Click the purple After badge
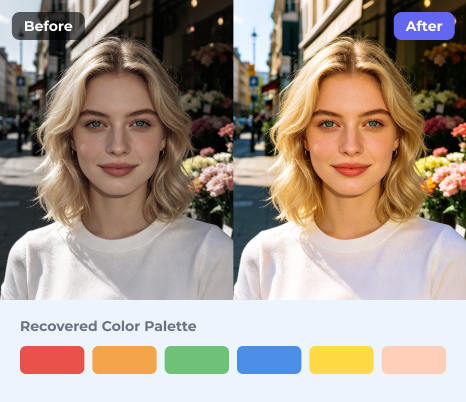 pyautogui.click(x=424, y=26)
